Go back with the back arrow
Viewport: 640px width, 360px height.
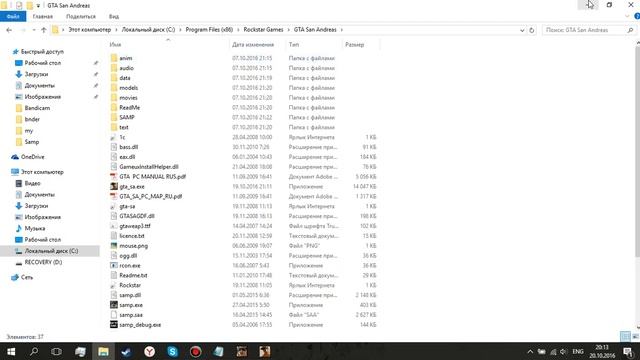pyautogui.click(x=9, y=30)
